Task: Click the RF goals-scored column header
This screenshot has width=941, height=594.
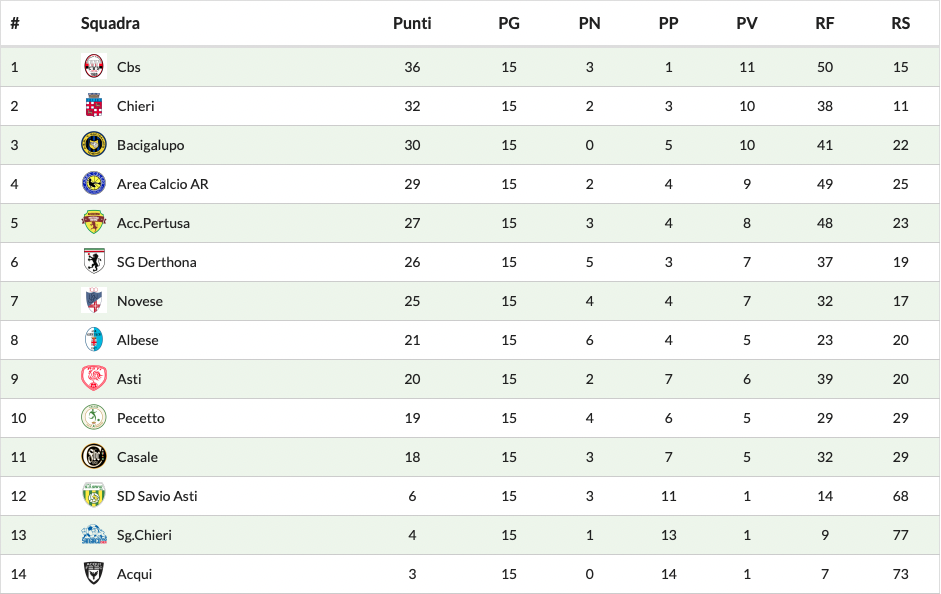Action: pos(825,23)
